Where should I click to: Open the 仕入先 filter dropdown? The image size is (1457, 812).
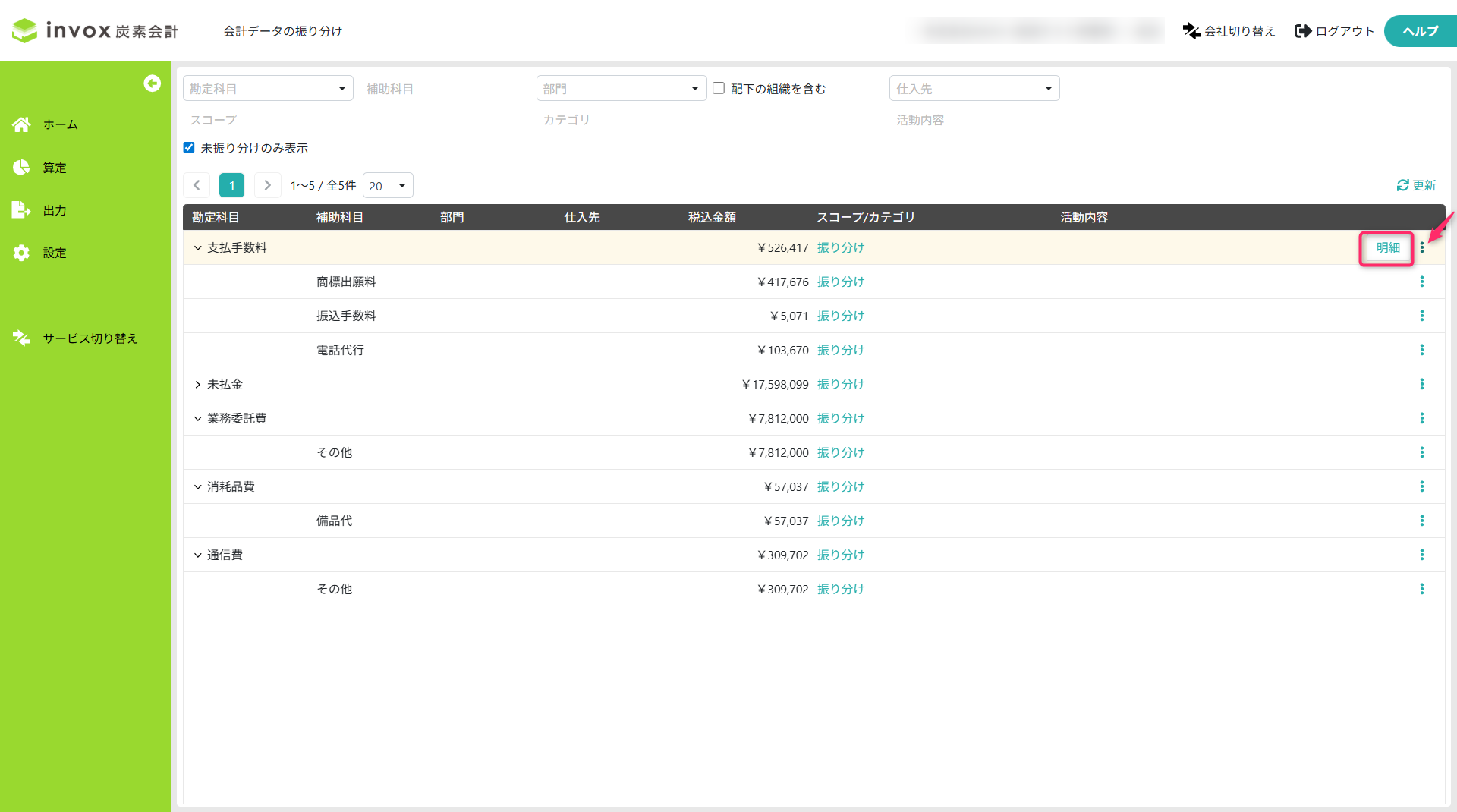click(974, 89)
